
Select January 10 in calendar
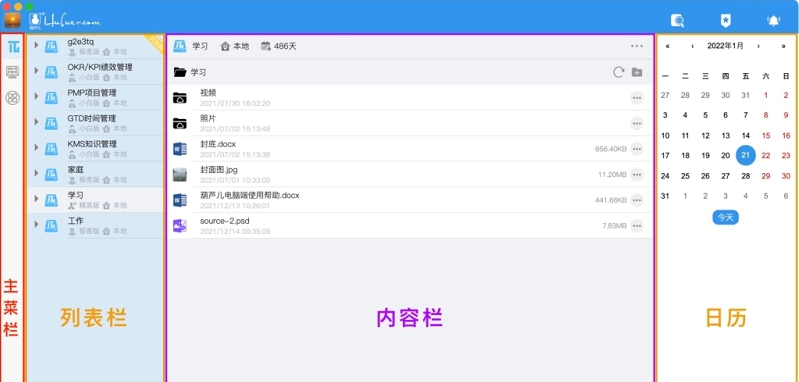[665, 135]
